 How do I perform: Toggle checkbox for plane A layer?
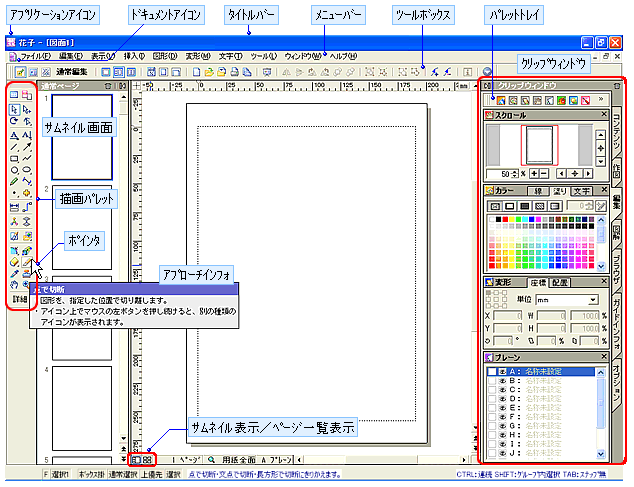[491, 371]
